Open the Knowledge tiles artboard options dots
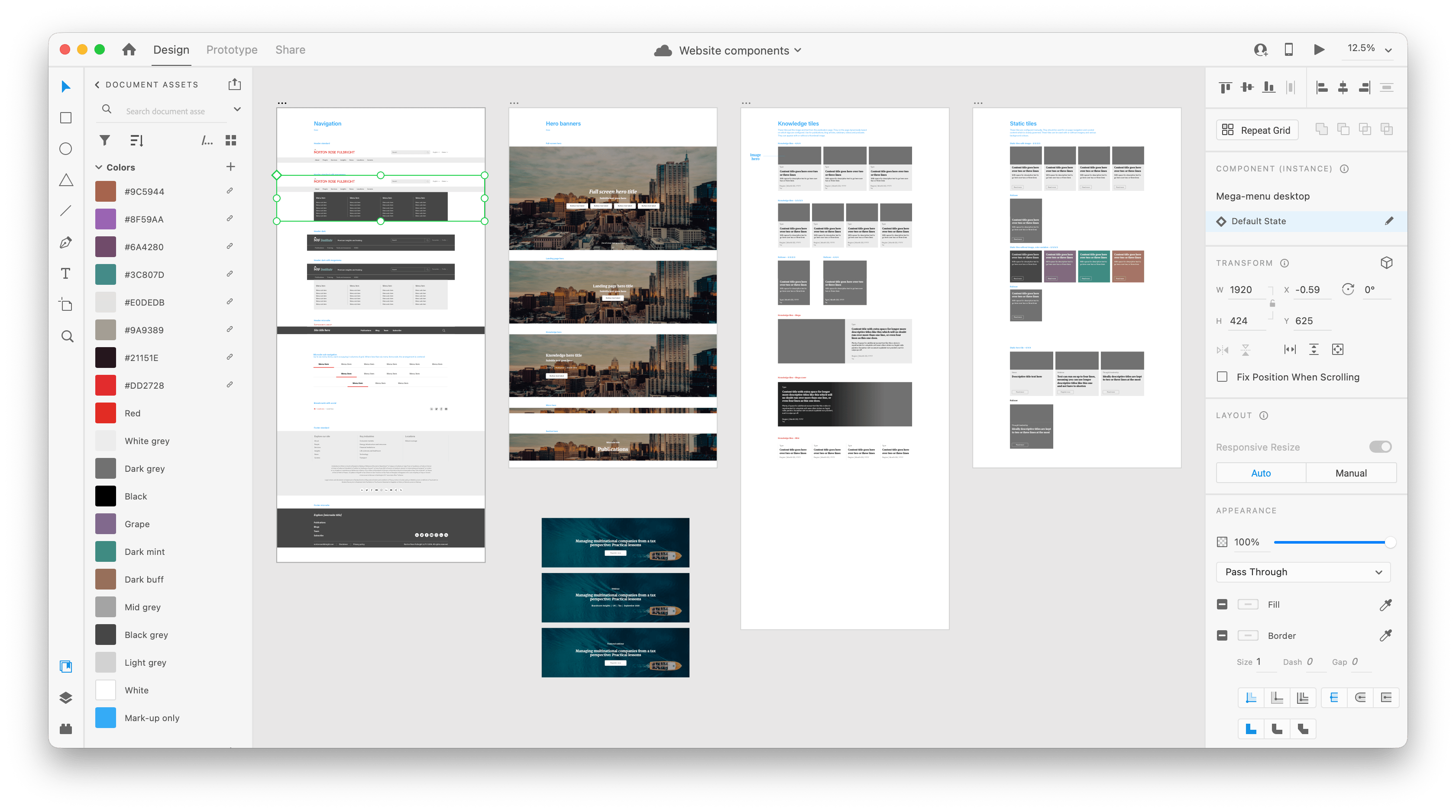Image resolution: width=1456 pixels, height=812 pixels. pos(746,103)
